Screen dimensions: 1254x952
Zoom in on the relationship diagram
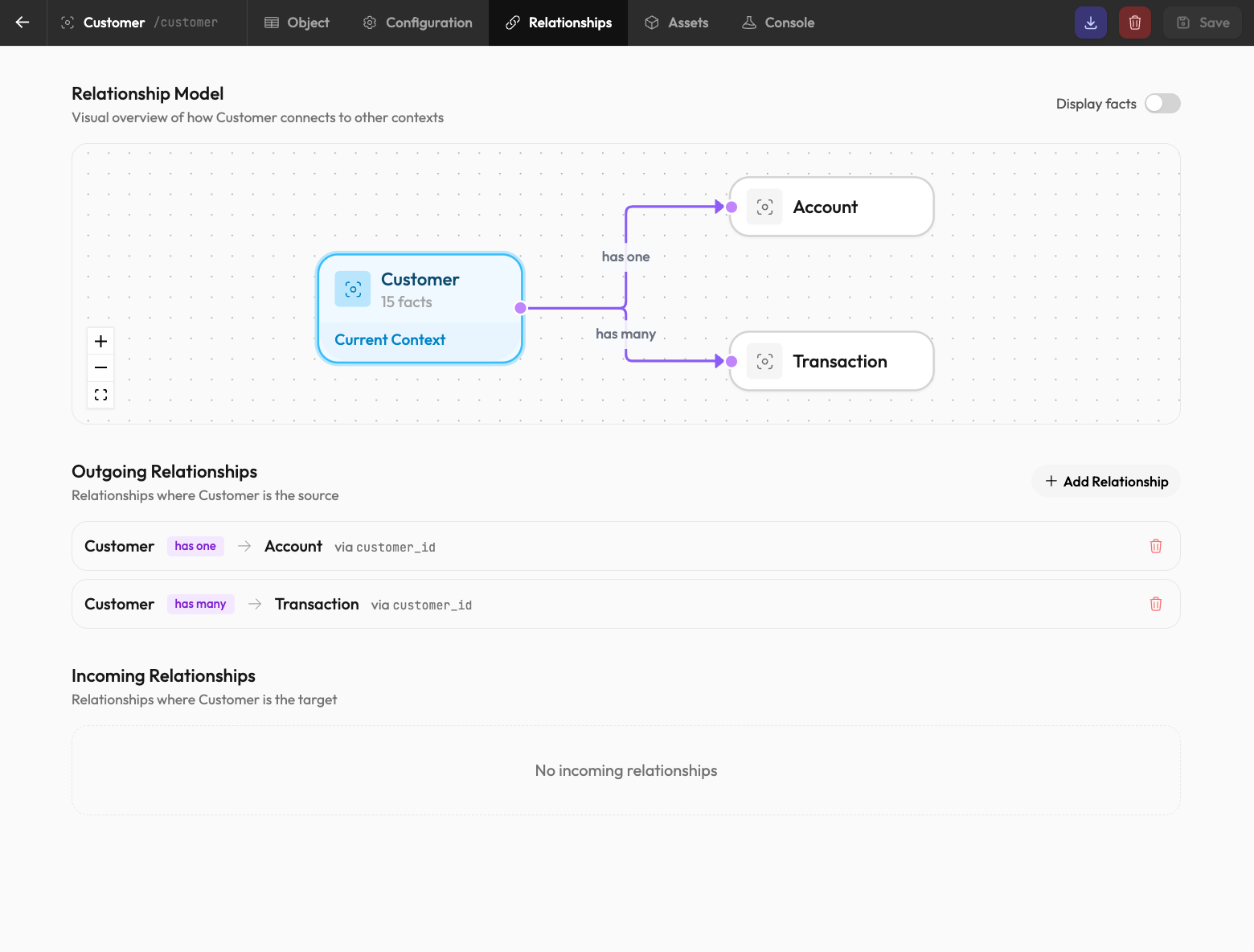100,341
